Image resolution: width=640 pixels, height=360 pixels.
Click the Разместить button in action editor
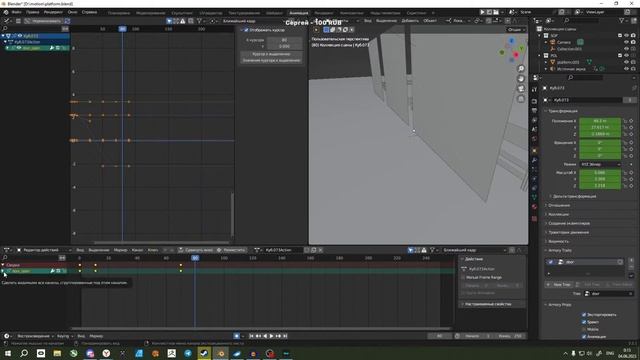231,250
